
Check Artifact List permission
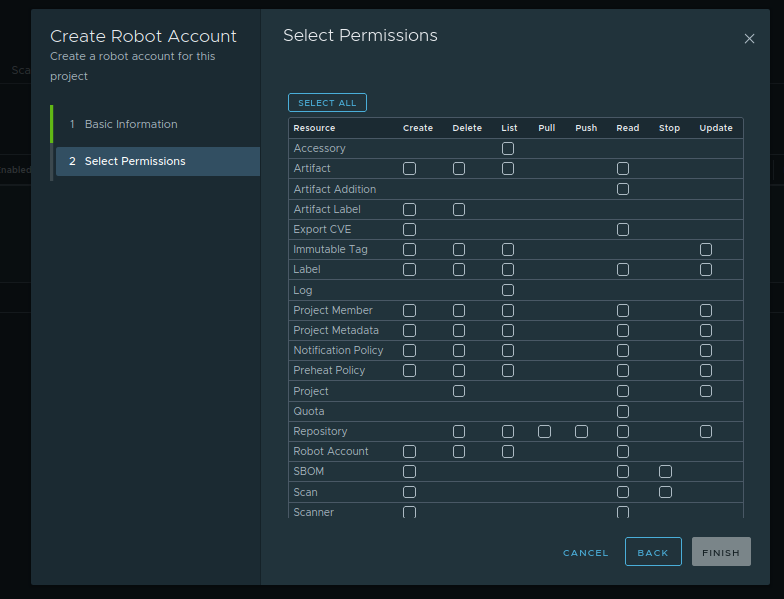point(508,168)
